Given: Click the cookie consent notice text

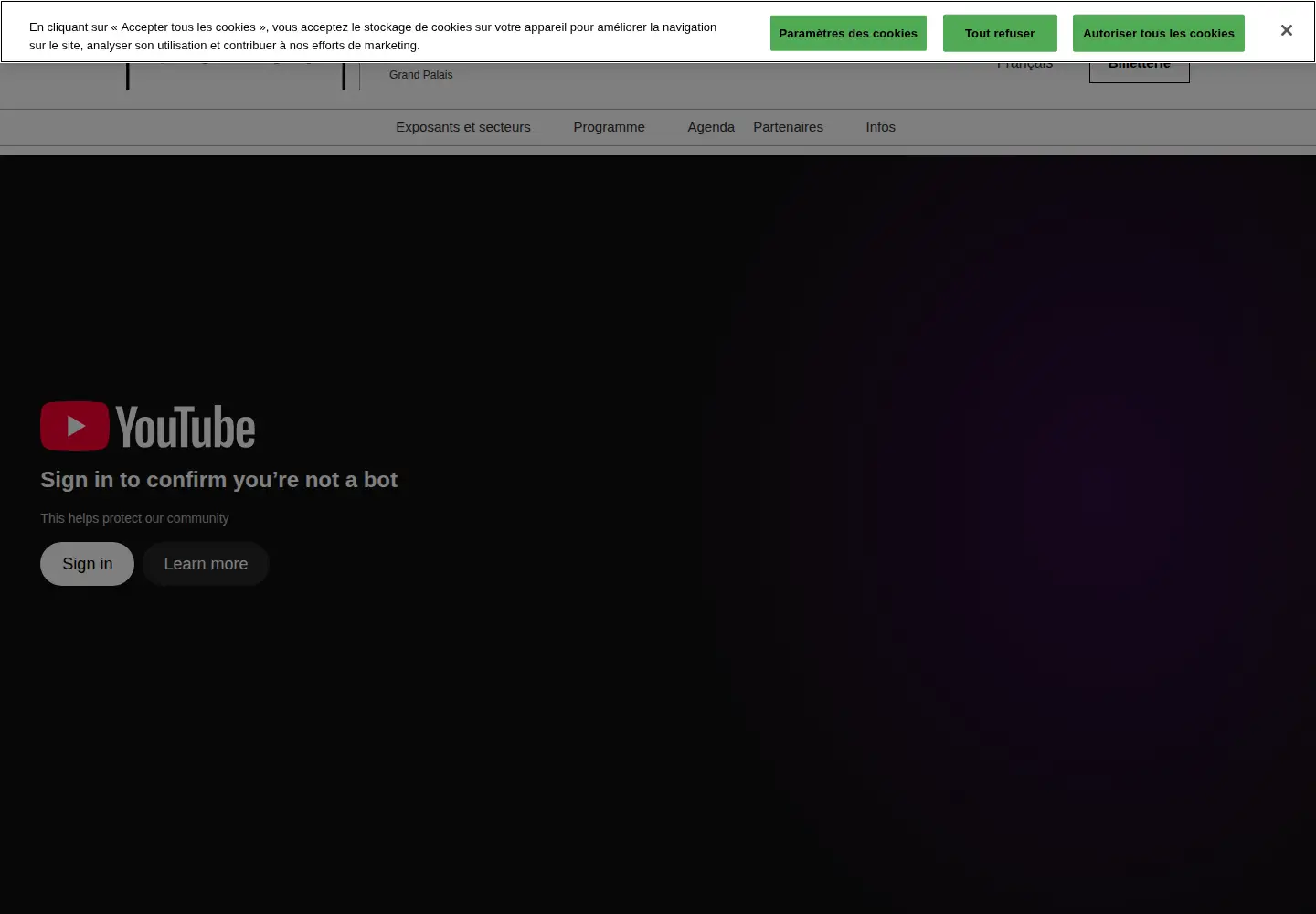Looking at the screenshot, I should click(x=373, y=37).
